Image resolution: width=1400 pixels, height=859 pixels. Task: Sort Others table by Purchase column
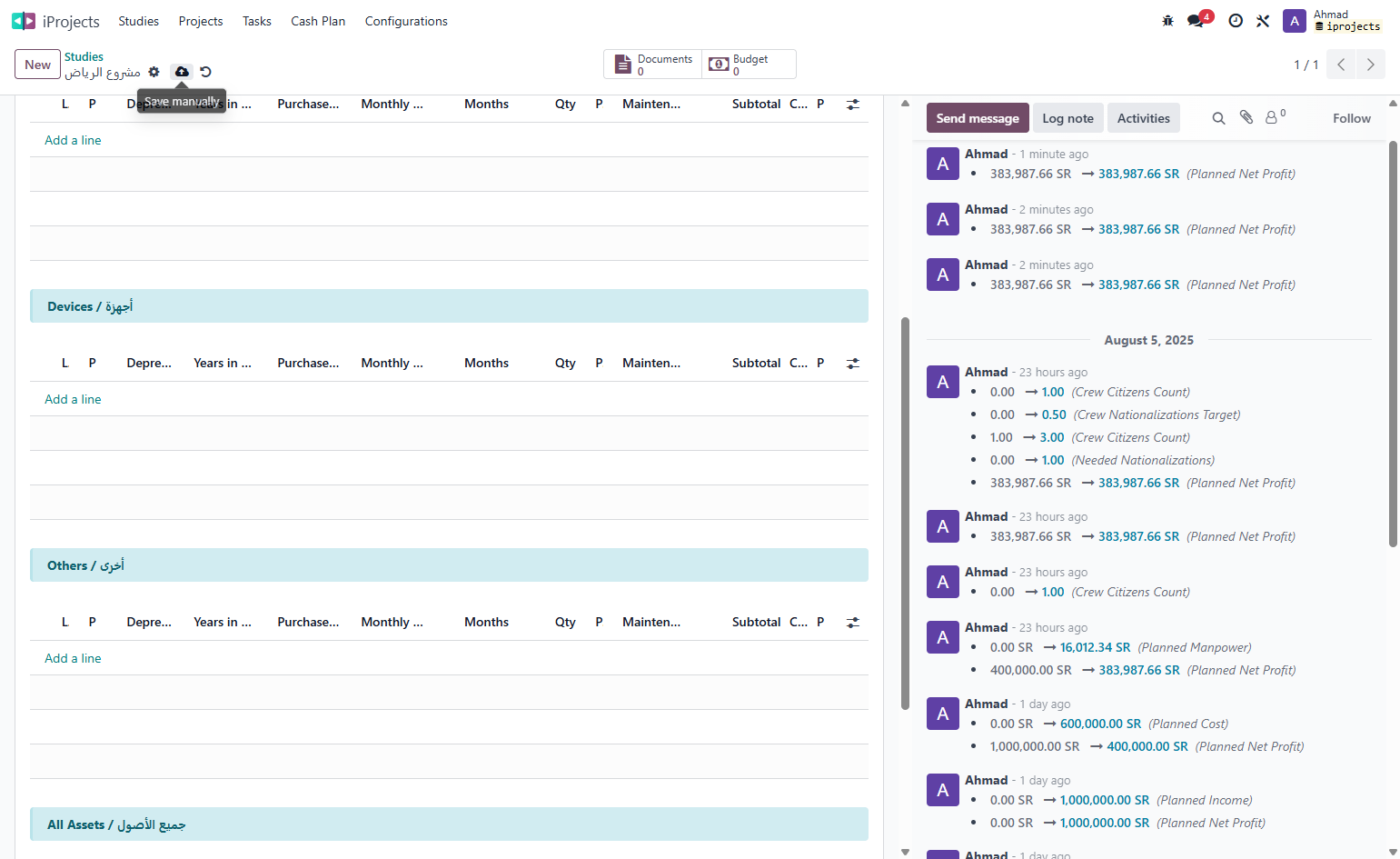[x=308, y=622]
